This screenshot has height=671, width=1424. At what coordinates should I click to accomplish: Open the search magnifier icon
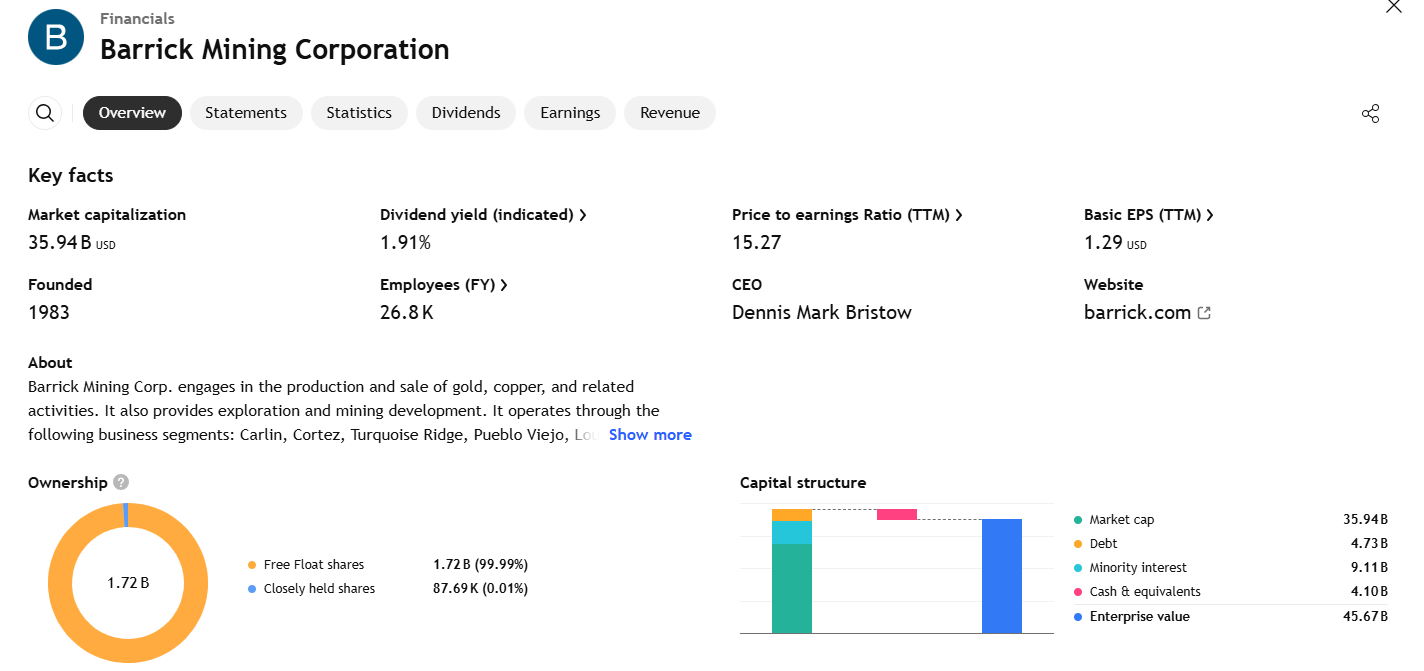point(45,113)
